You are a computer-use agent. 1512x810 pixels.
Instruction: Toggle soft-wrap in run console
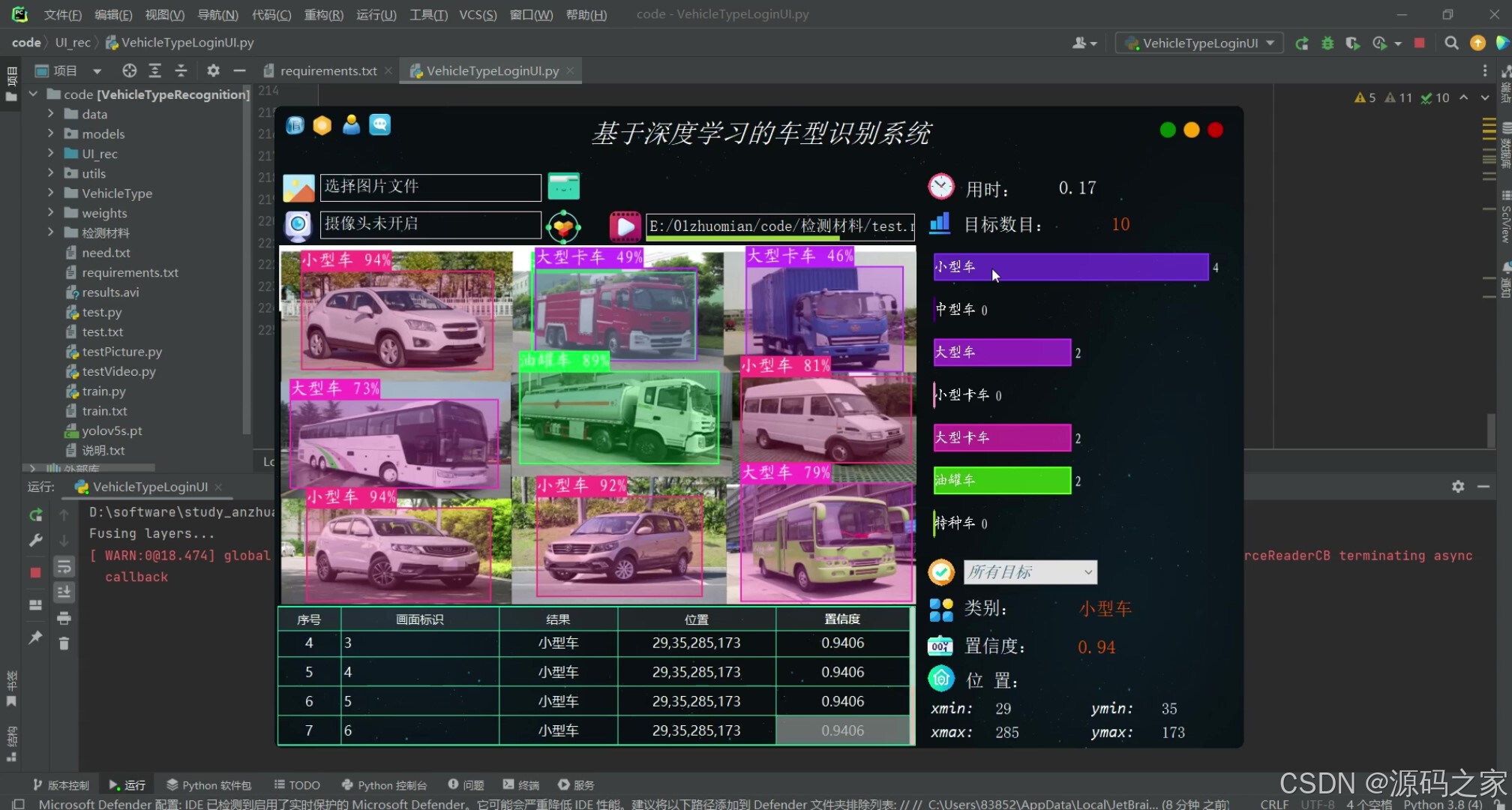(x=64, y=567)
